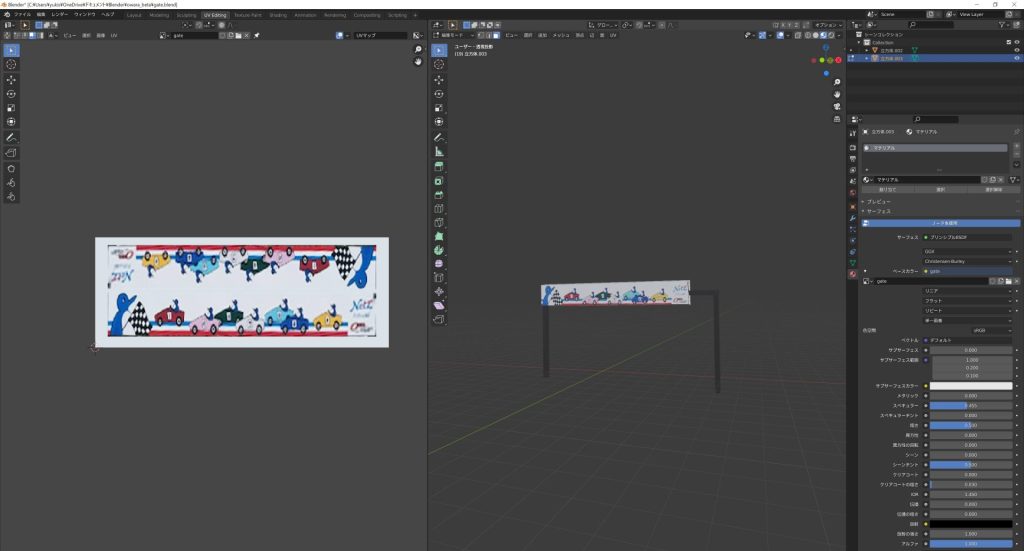Image resolution: width=1024 pixels, height=551 pixels.
Task: Choose the Rip Region tool in UV editor
Action: [11, 153]
